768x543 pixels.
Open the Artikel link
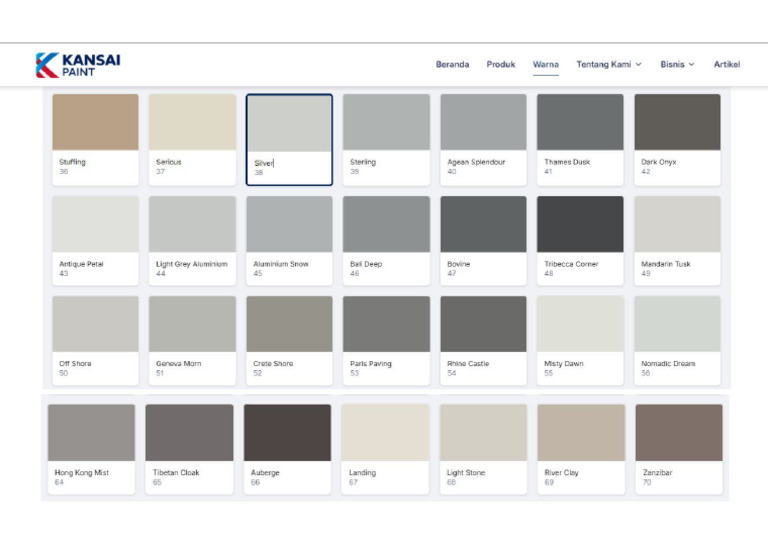(x=726, y=64)
